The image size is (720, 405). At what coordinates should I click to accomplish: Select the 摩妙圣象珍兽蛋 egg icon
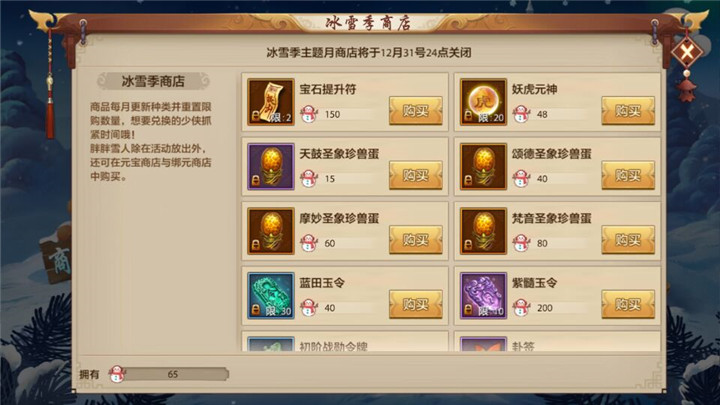270,231
